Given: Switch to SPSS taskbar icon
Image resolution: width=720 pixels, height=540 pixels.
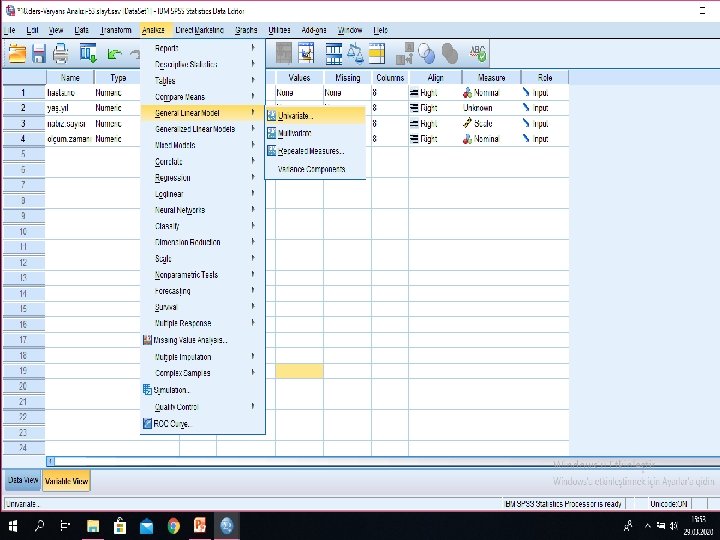Looking at the screenshot, I should click(226, 526).
